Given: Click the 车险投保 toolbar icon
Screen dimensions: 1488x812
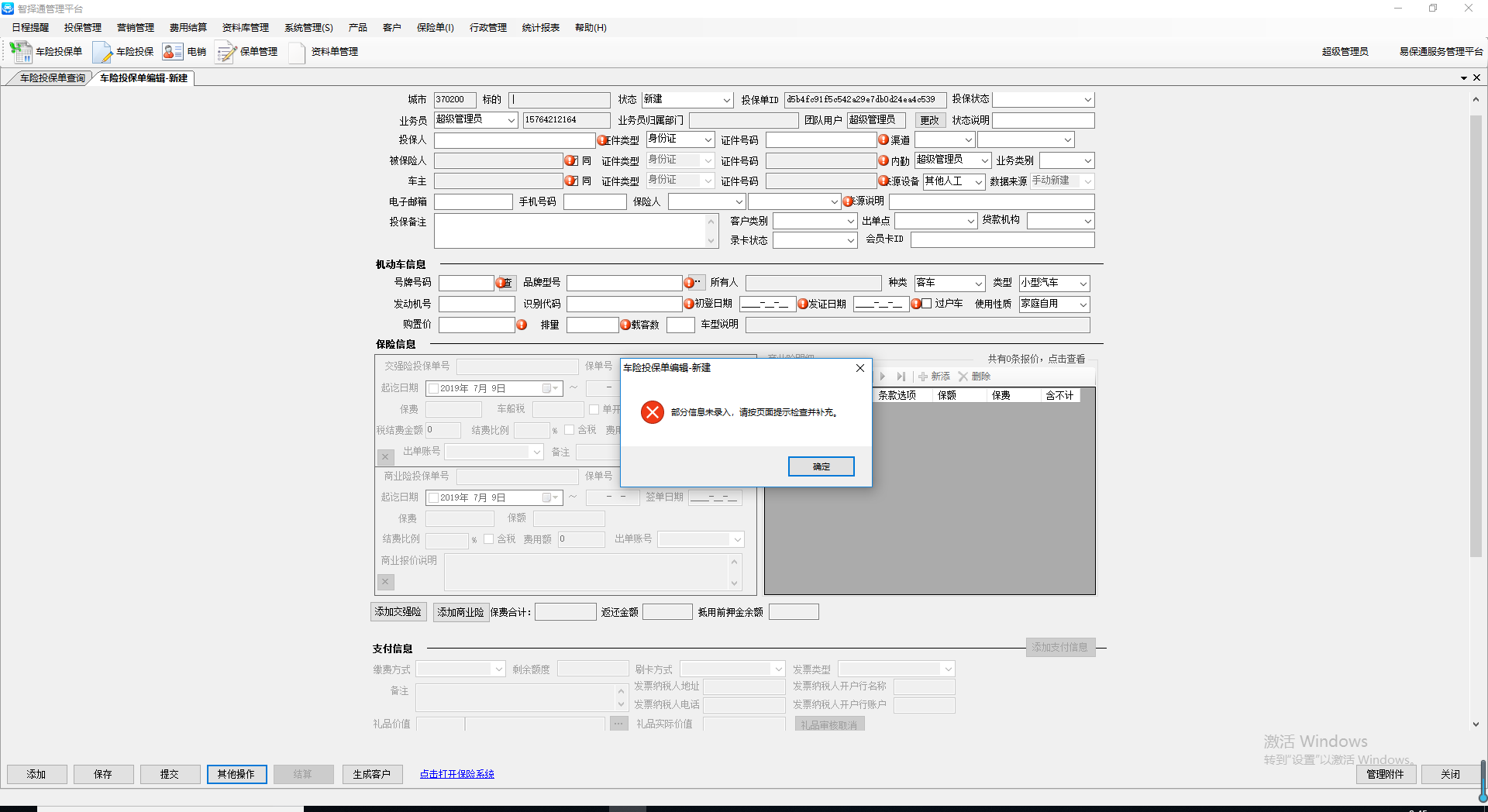Looking at the screenshot, I should [124, 52].
